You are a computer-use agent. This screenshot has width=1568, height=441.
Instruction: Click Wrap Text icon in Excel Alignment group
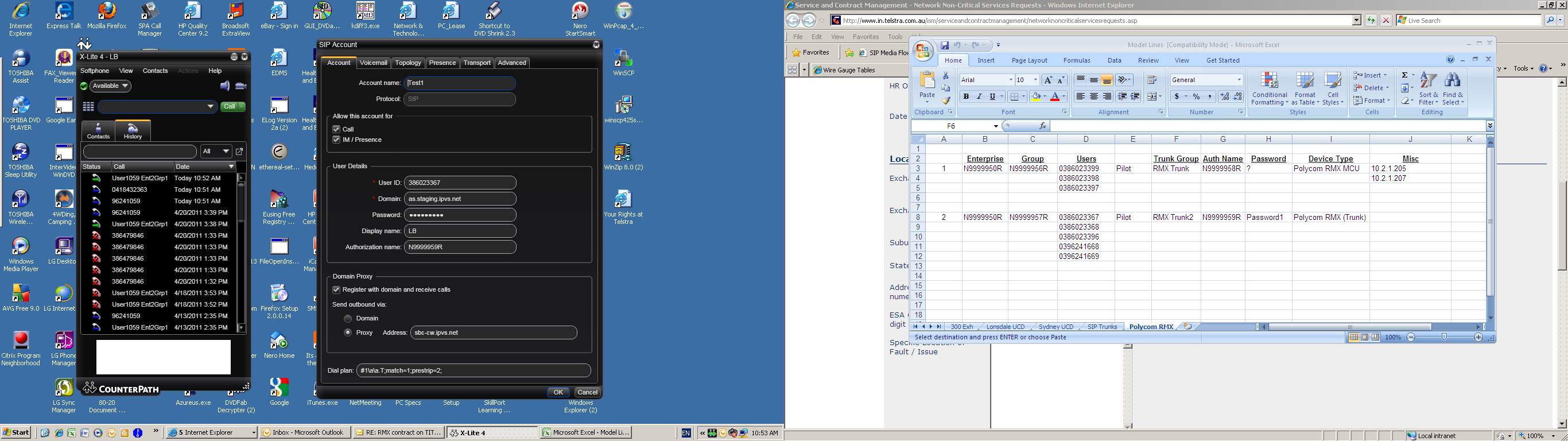click(x=1152, y=80)
